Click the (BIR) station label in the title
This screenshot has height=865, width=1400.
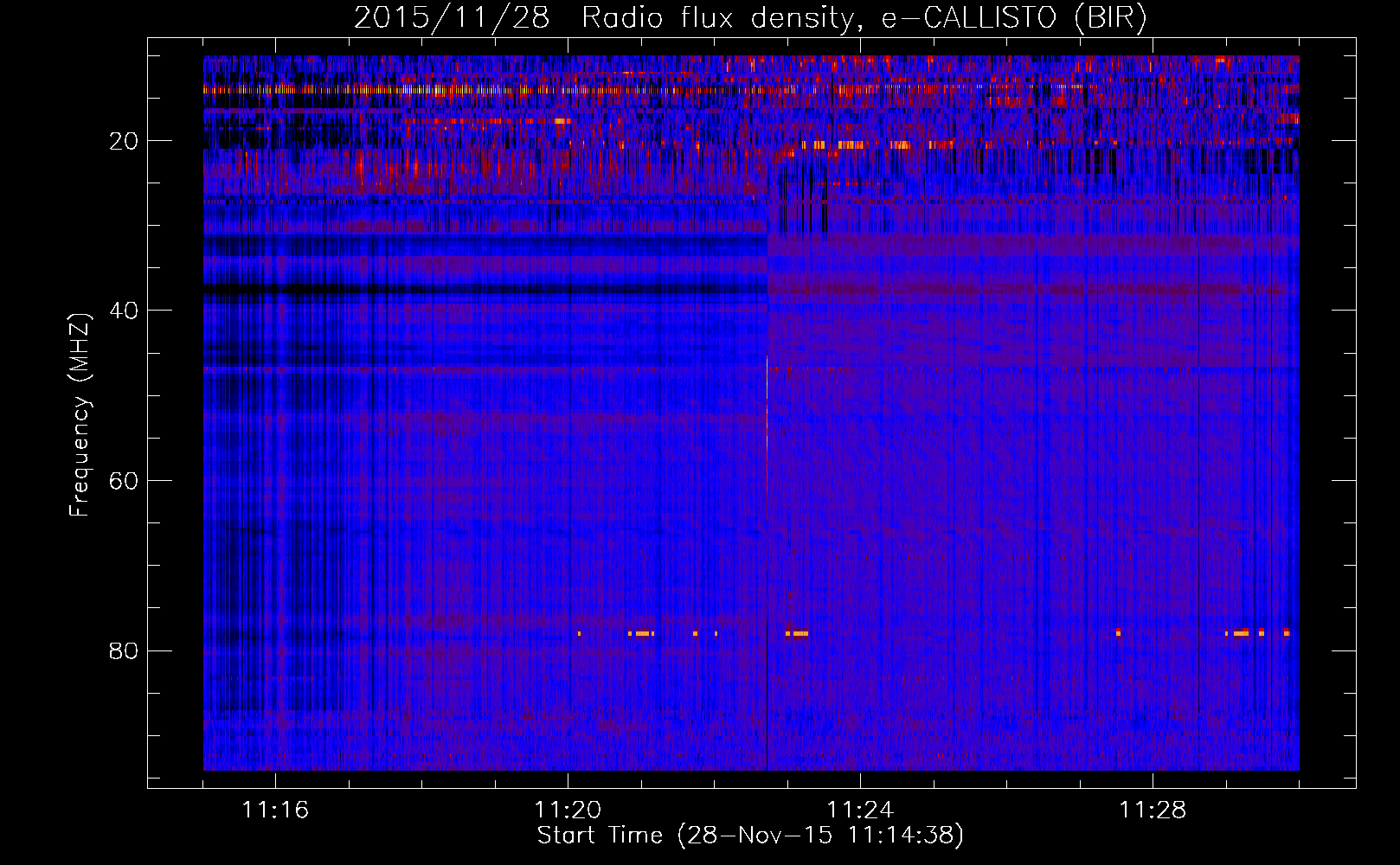(x=1110, y=18)
